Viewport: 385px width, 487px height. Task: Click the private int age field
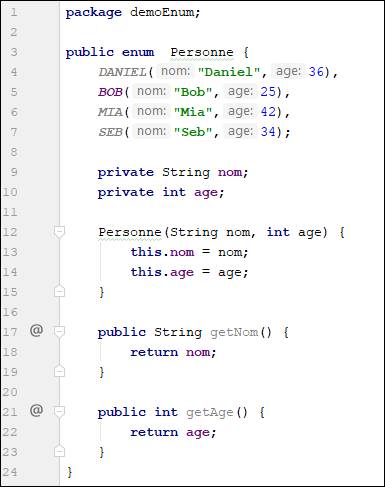[x=161, y=192]
